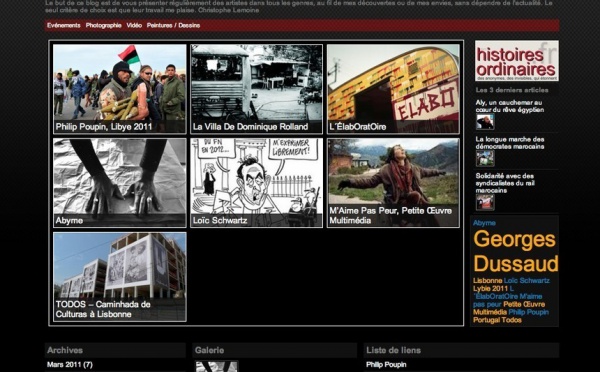Read article Aly, un cauchemar égyptien

coord(509,106)
